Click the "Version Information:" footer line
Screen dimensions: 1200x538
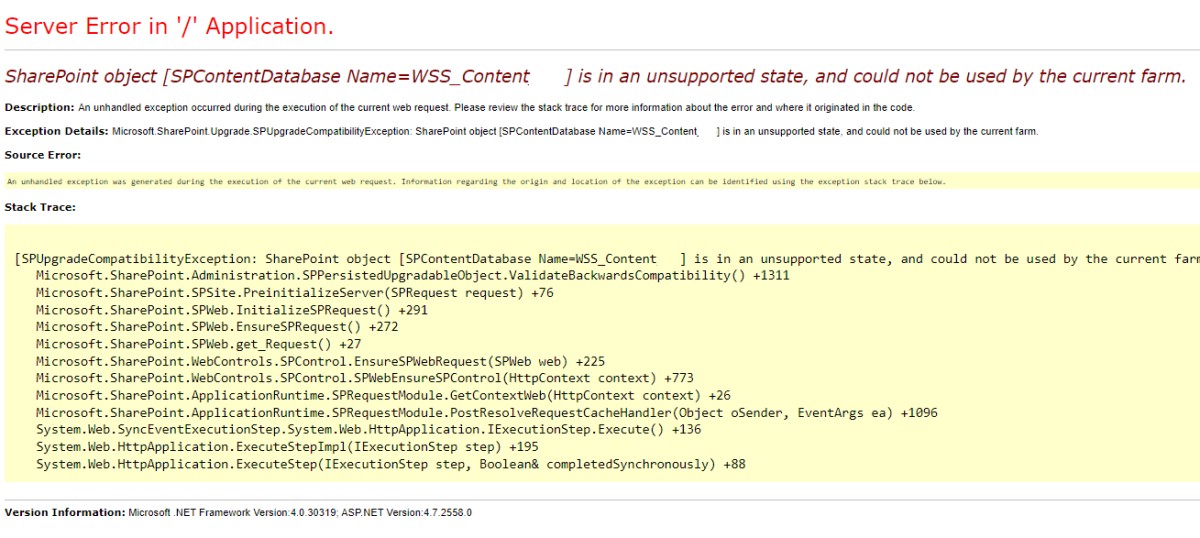238,513
